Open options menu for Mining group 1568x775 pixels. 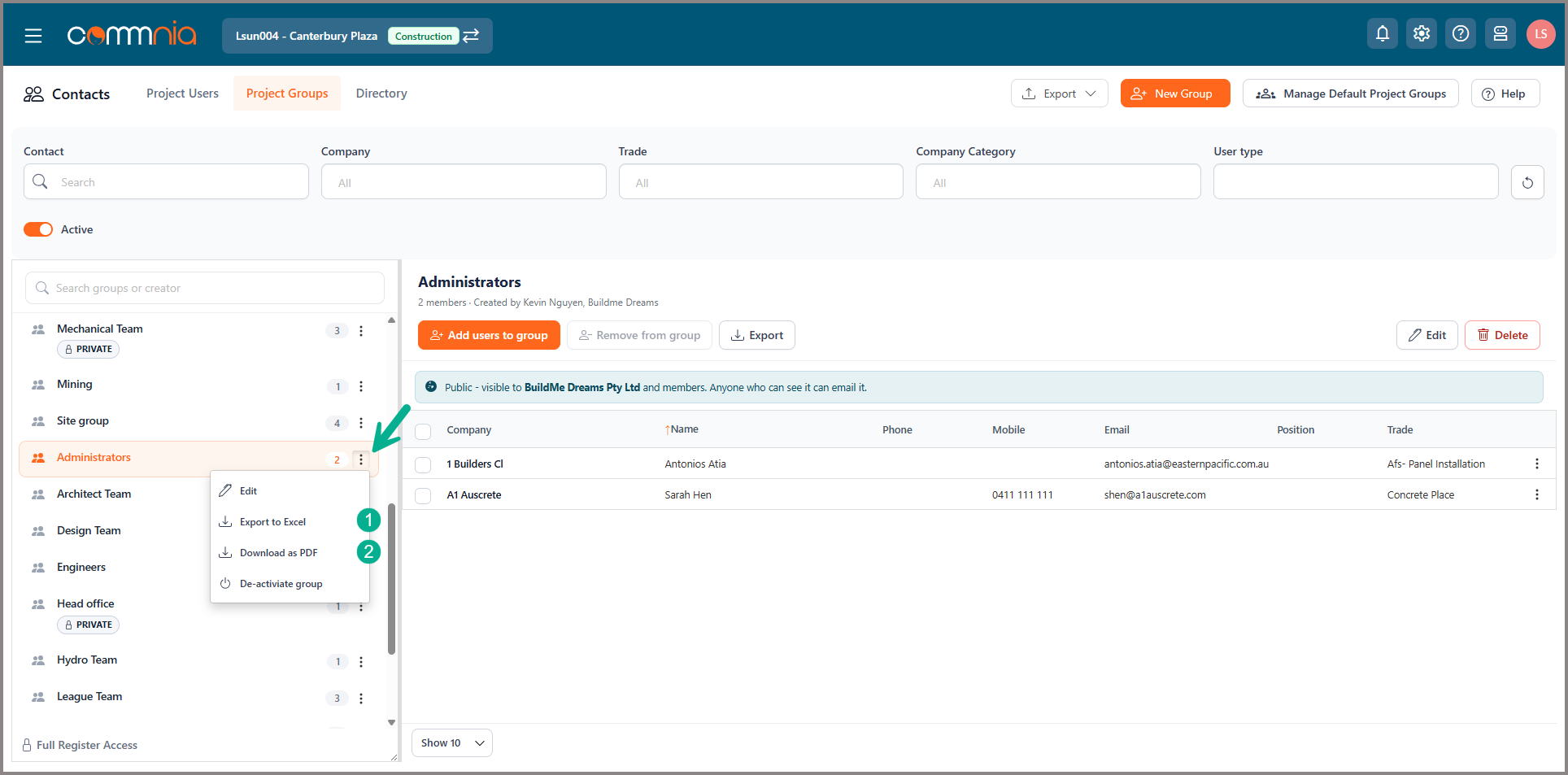361,386
